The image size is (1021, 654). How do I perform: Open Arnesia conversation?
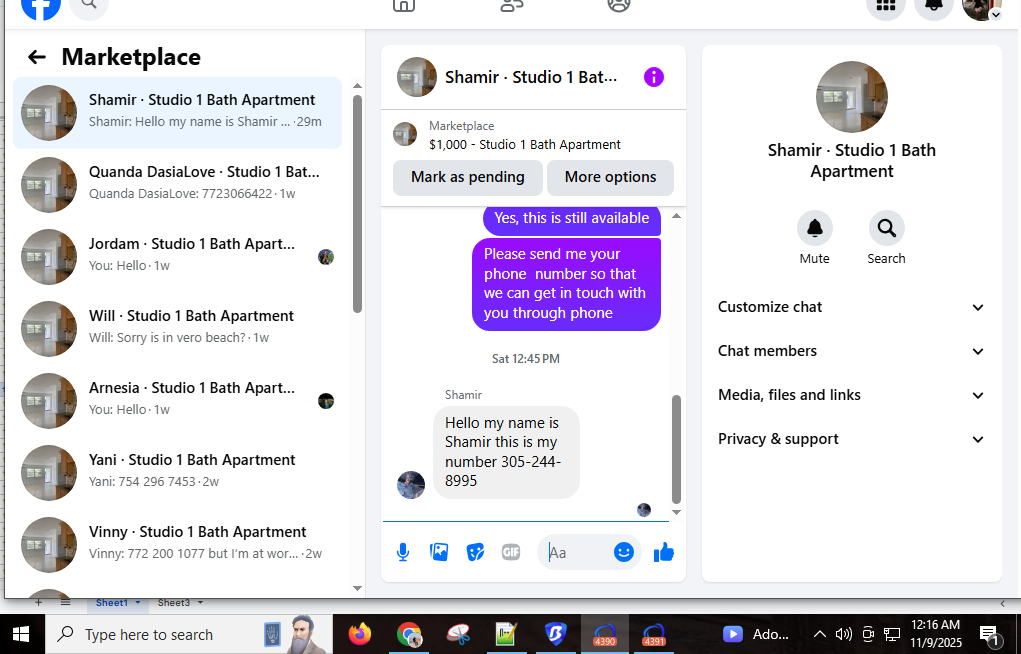(x=177, y=401)
